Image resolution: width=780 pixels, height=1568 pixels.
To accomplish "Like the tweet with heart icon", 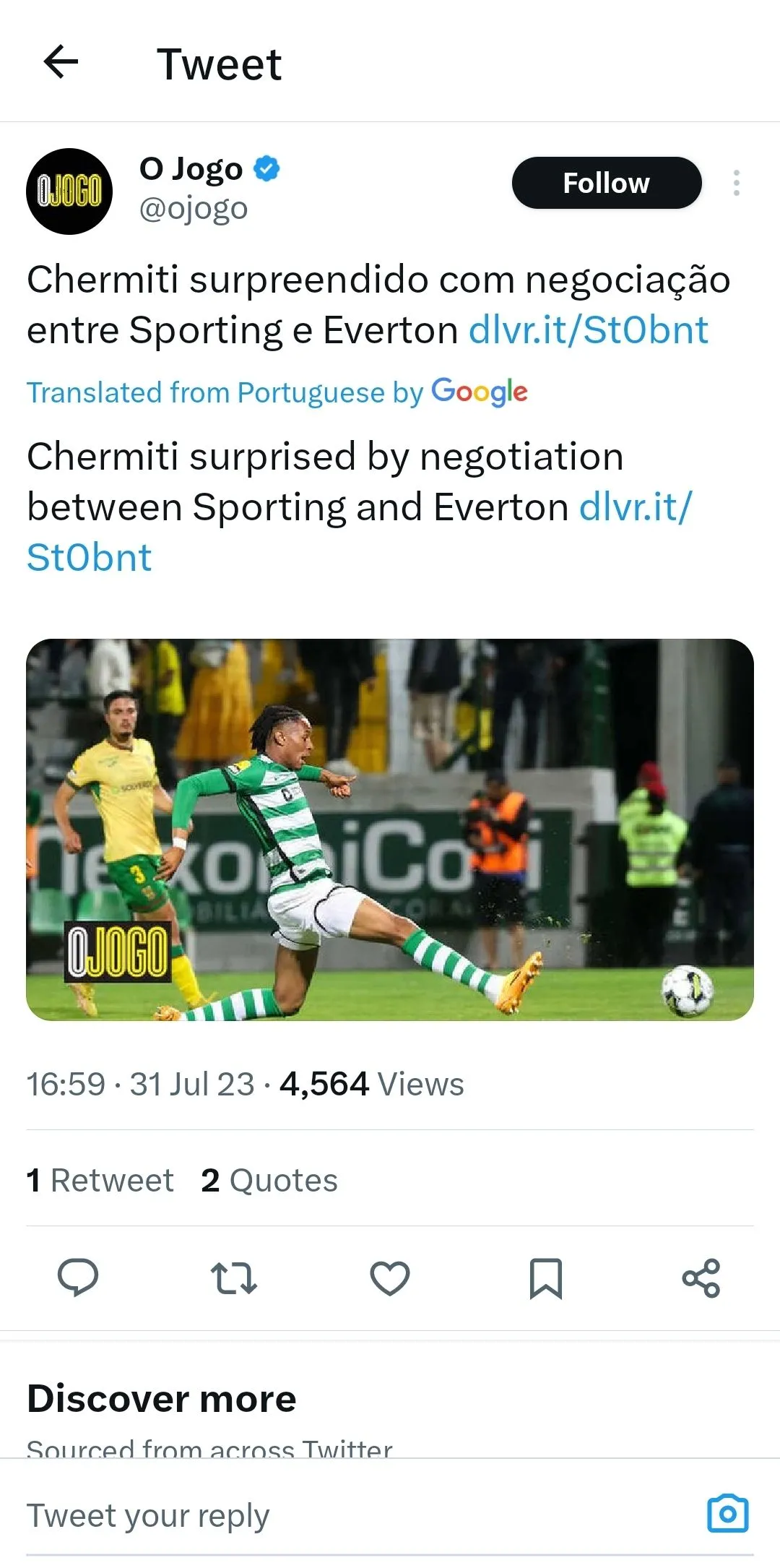I will point(390,1278).
